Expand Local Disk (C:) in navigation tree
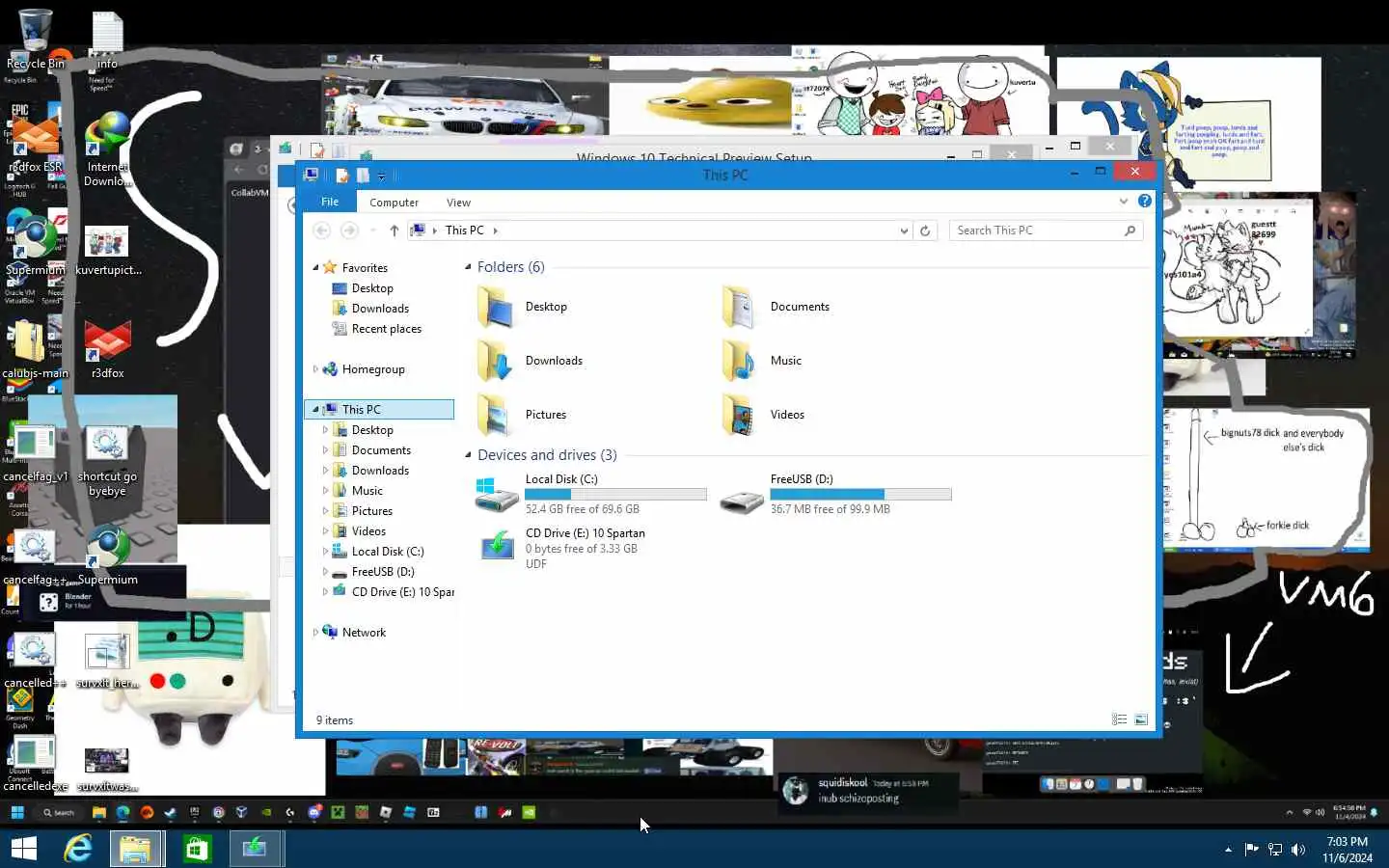This screenshot has width=1389, height=868. pyautogui.click(x=325, y=552)
